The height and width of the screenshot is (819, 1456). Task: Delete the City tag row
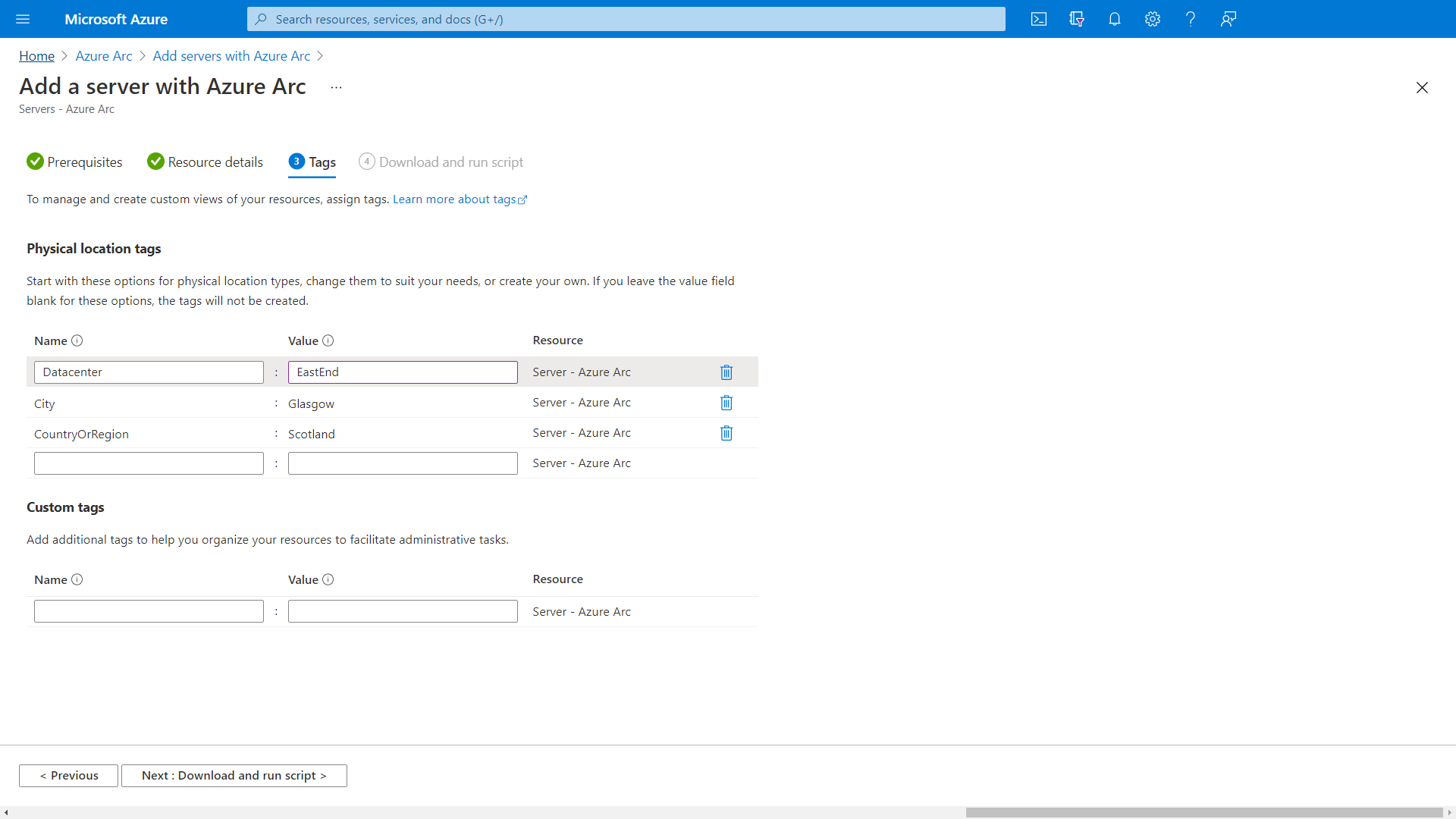coord(726,403)
